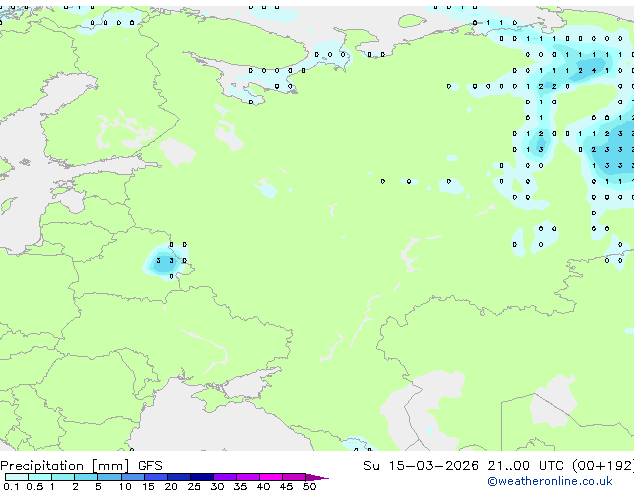
Task: Select the 1–2 mm legend color swatch
Action: coord(63,477)
